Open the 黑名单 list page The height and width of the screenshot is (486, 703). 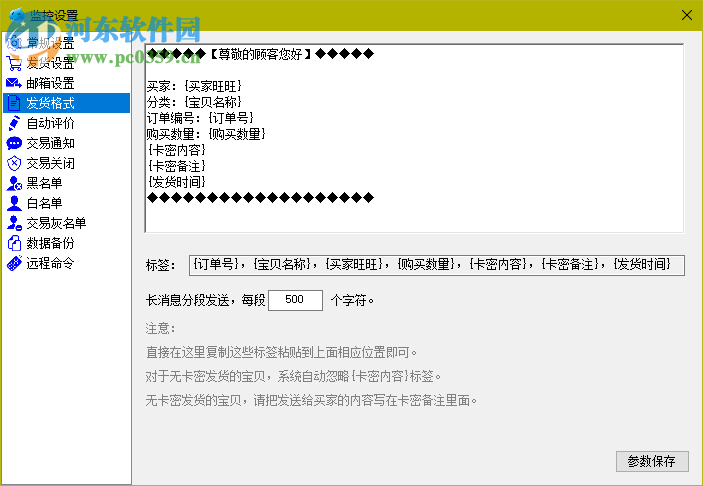click(66, 183)
